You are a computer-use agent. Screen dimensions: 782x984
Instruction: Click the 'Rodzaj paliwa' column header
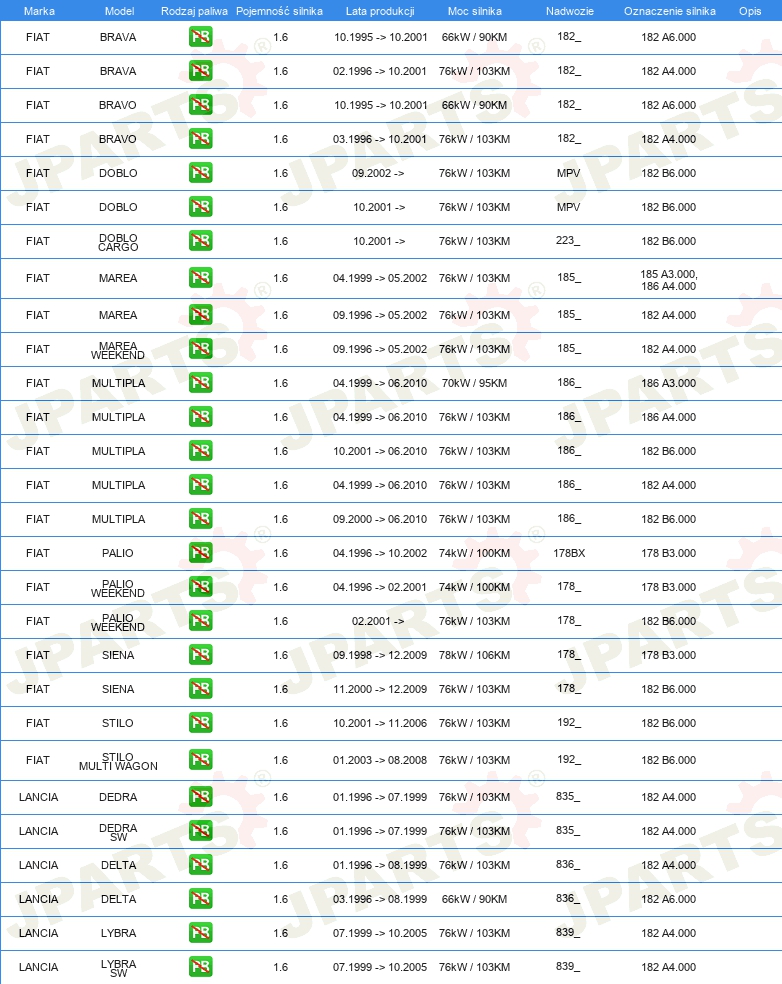(x=194, y=11)
